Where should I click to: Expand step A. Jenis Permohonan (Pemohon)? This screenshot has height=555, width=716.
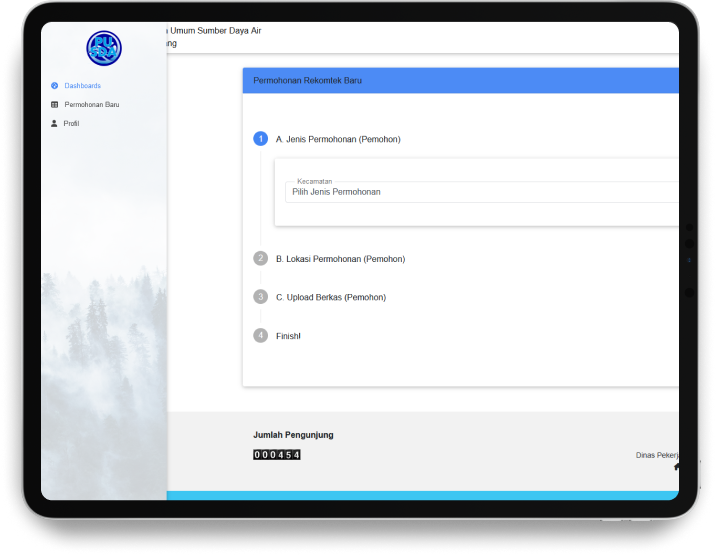pos(338,139)
